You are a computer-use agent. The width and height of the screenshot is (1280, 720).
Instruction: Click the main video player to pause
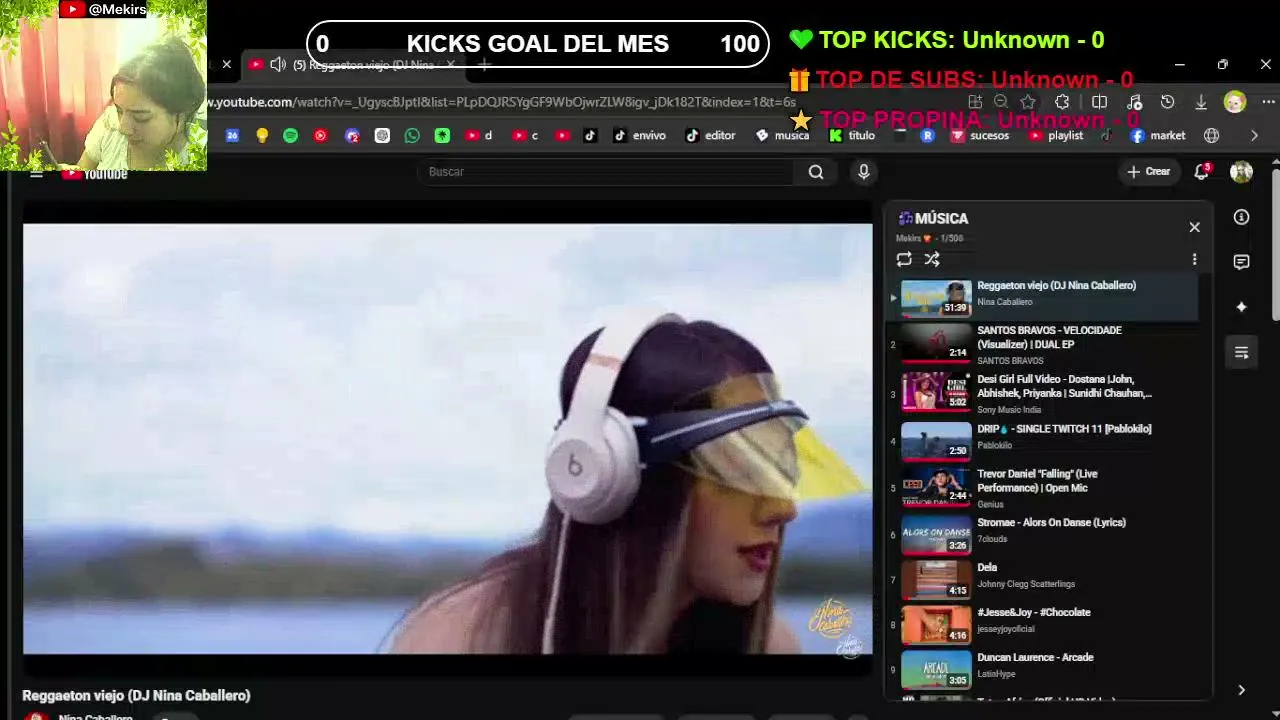448,438
